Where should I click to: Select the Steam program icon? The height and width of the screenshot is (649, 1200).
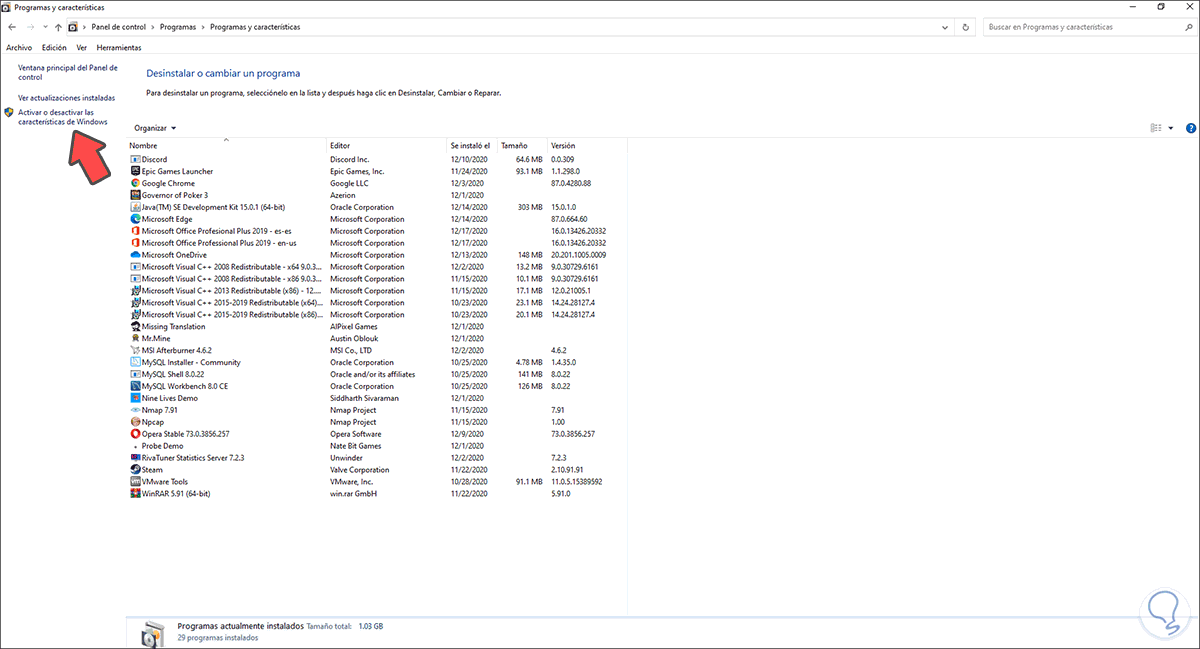[x=135, y=470]
